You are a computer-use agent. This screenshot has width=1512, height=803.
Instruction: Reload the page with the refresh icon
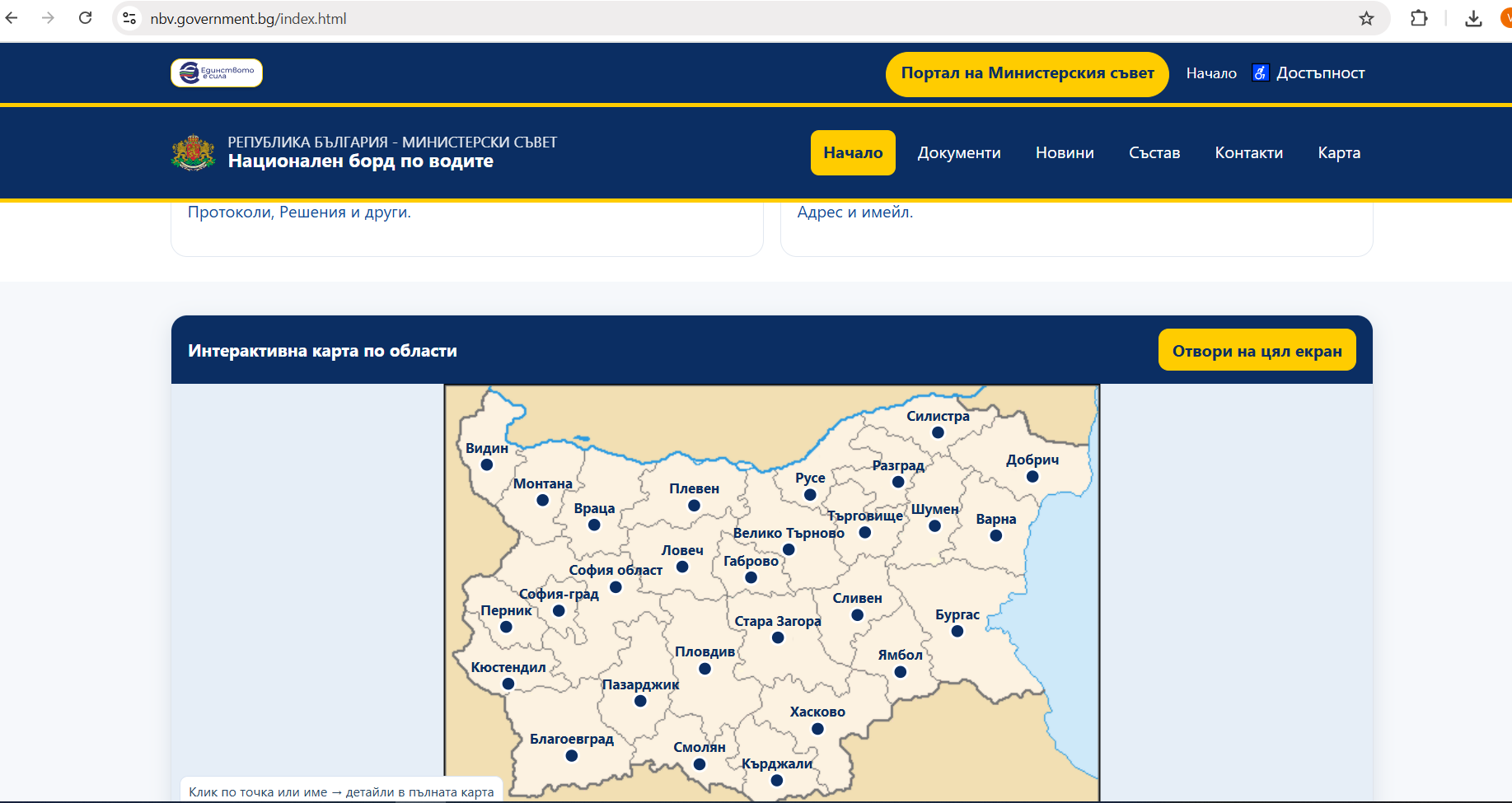(85, 18)
